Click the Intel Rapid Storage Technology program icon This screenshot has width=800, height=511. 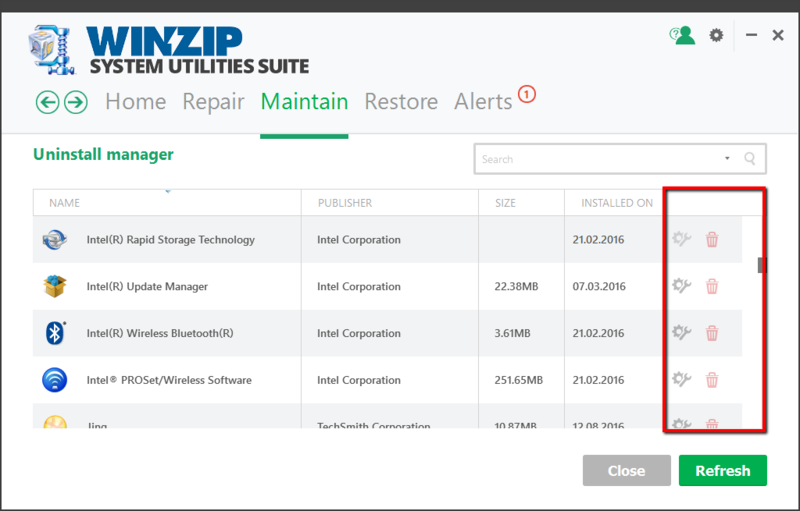pos(55,239)
